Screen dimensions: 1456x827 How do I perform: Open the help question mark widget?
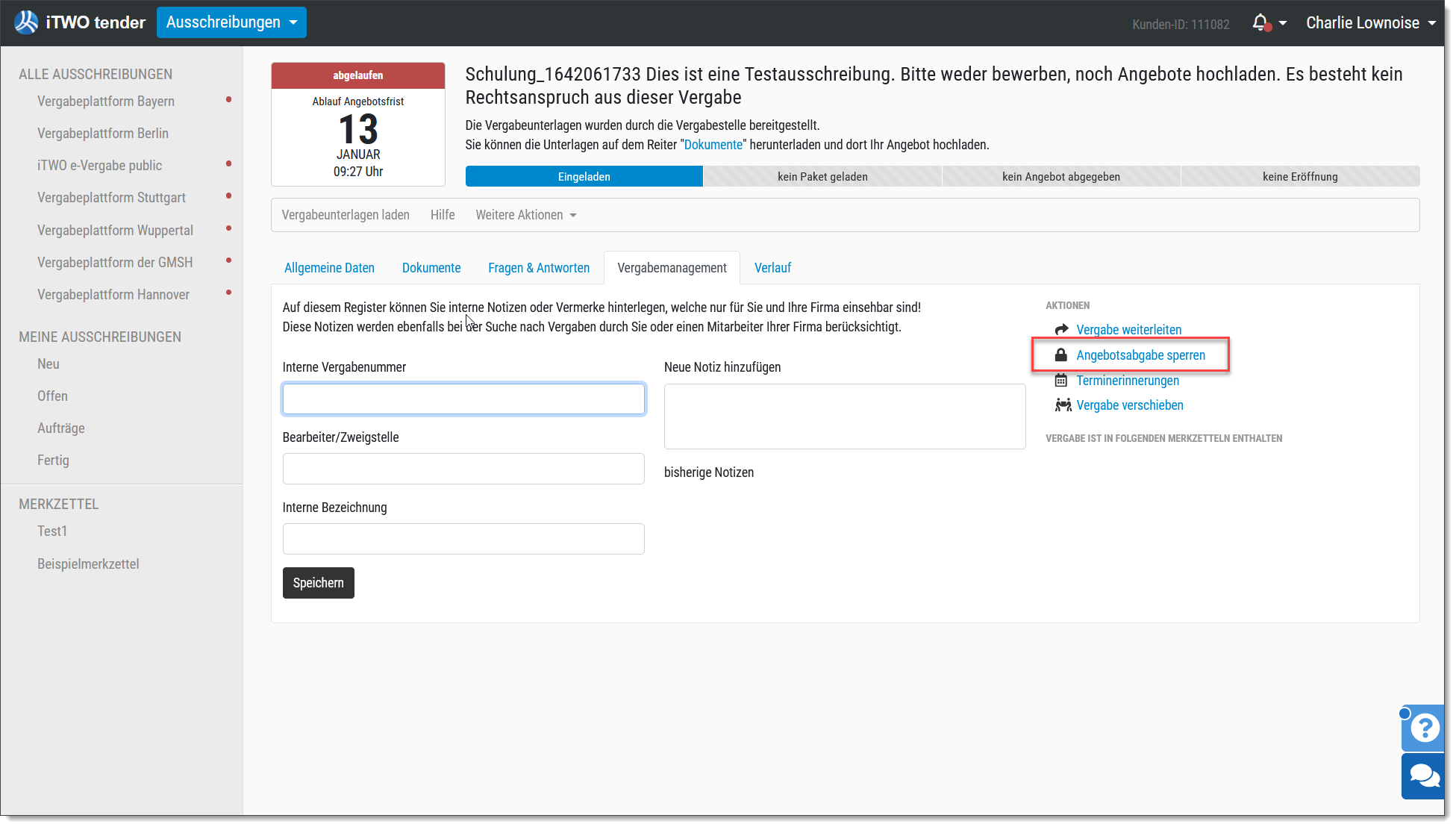tap(1424, 728)
